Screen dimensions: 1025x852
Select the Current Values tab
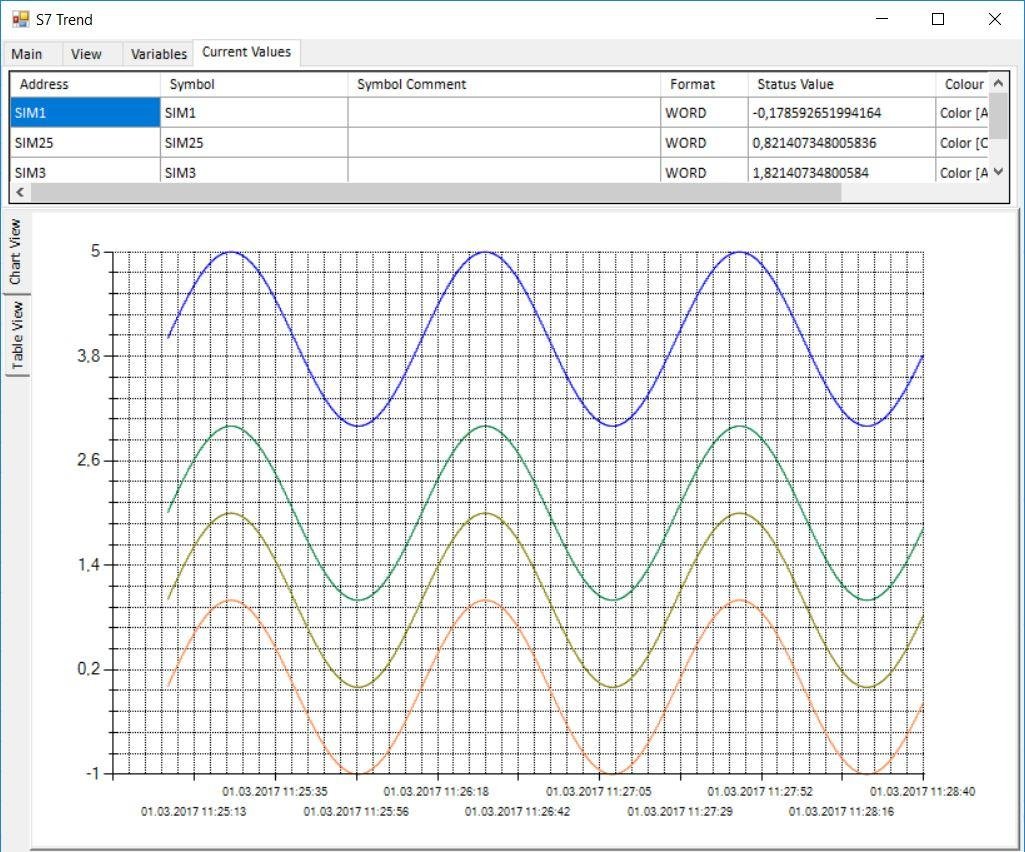click(x=246, y=52)
